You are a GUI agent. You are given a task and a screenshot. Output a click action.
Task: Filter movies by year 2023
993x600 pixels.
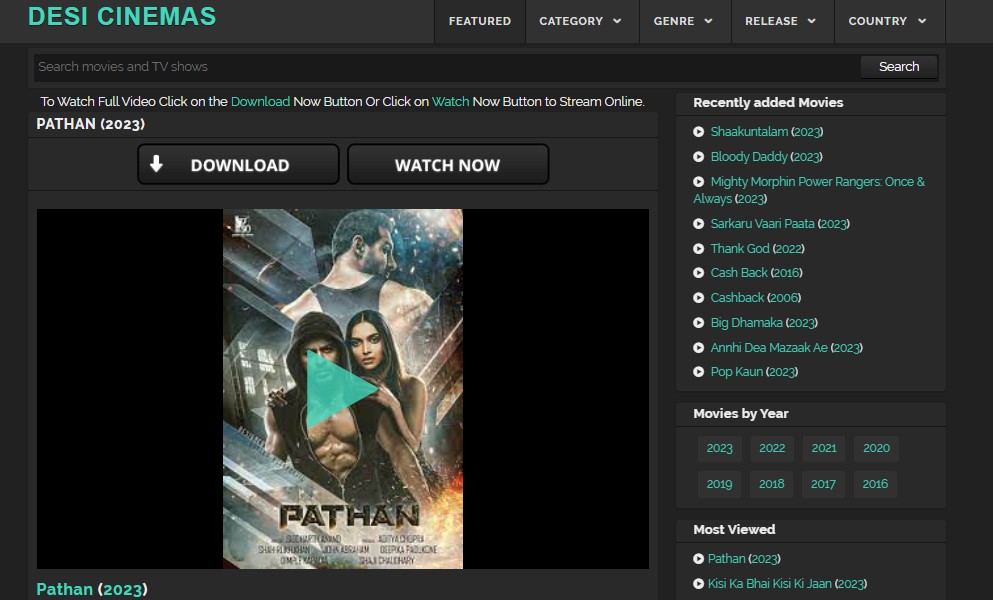click(719, 448)
